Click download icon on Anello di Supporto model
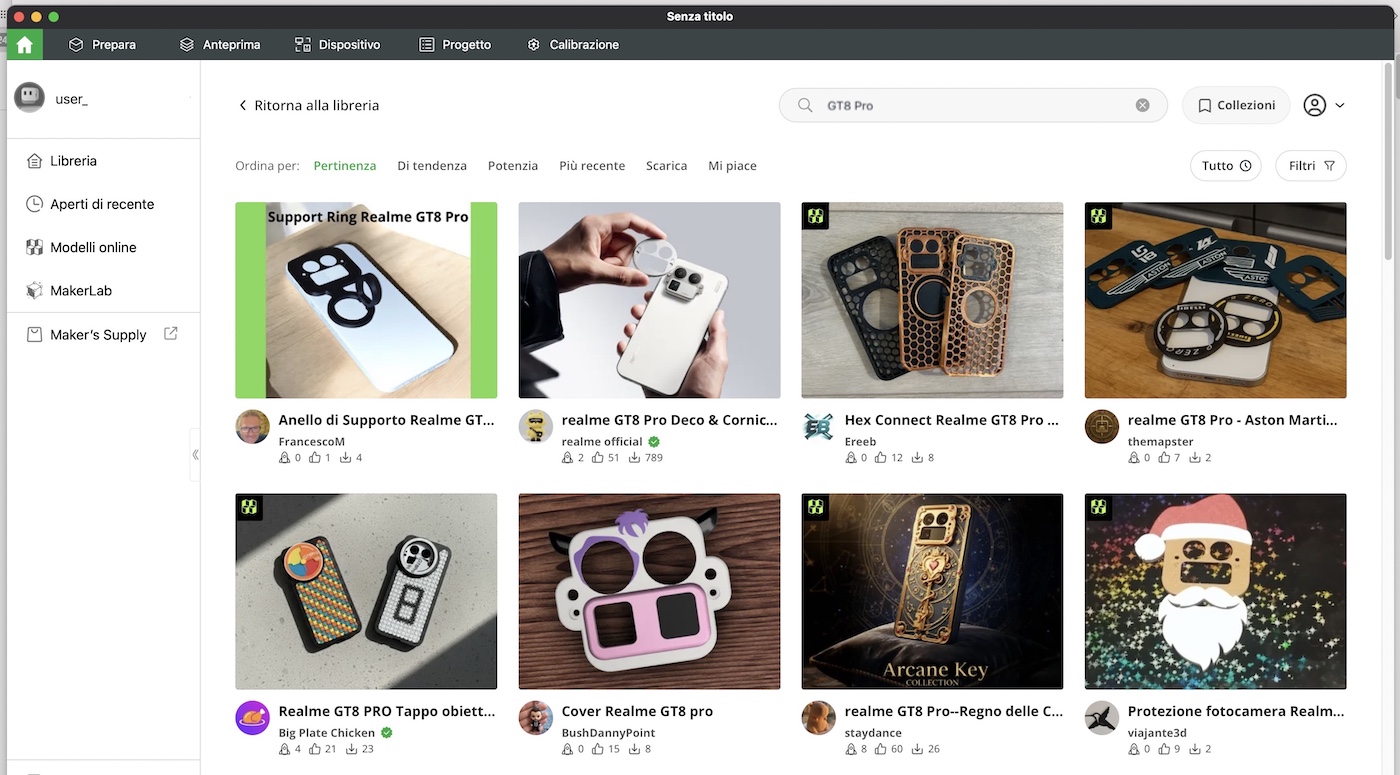 [x=345, y=458]
